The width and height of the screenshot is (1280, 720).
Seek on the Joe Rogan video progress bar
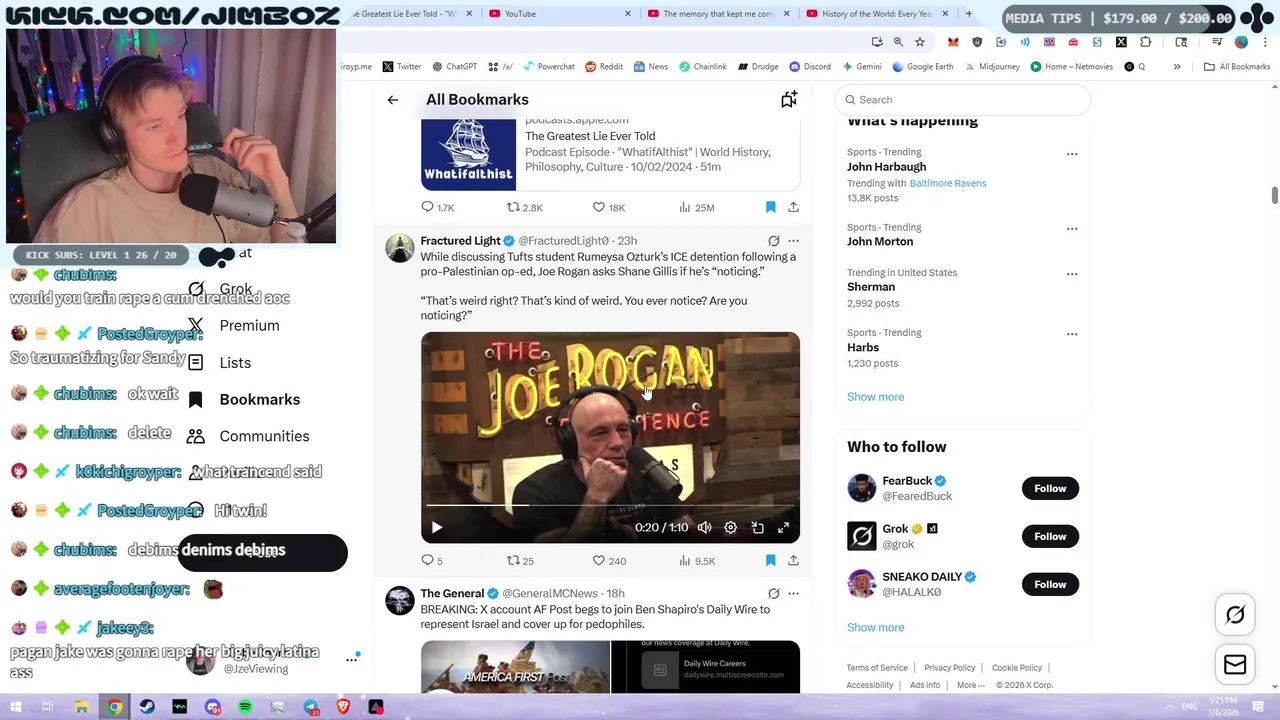[x=610, y=506]
